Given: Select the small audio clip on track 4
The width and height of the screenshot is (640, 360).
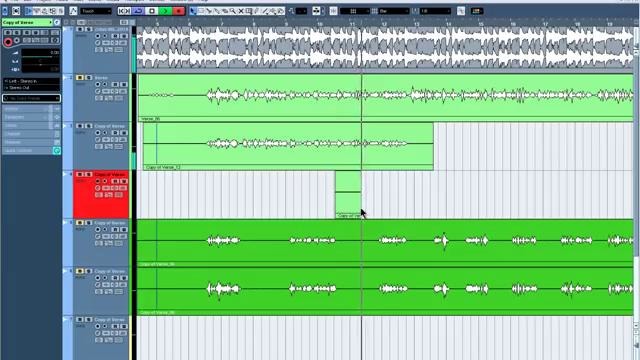Looking at the screenshot, I should (348, 195).
